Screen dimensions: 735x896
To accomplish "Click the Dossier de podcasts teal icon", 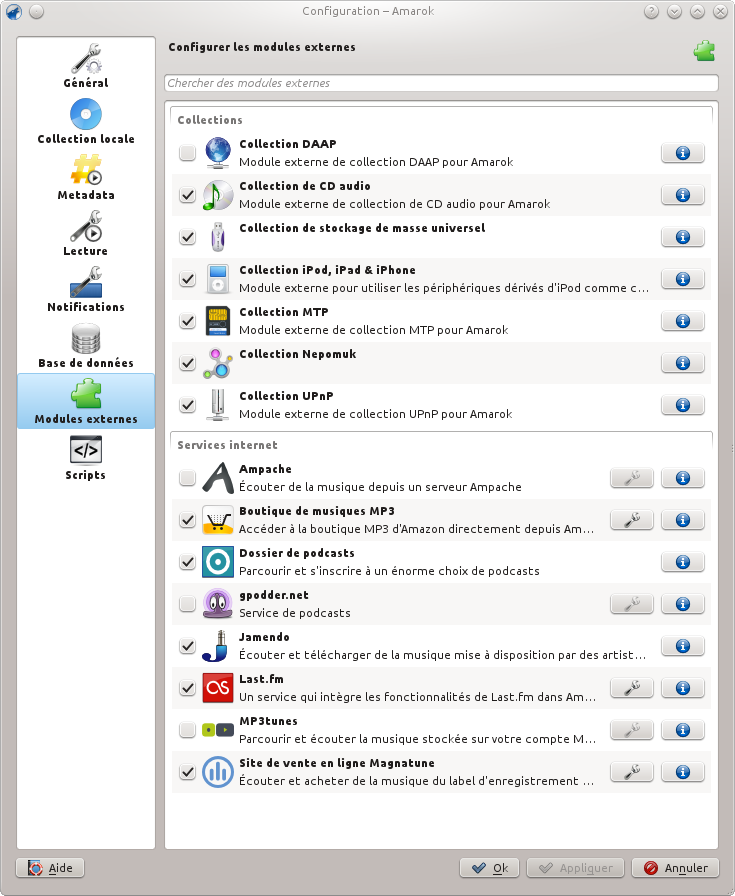I will 218,562.
